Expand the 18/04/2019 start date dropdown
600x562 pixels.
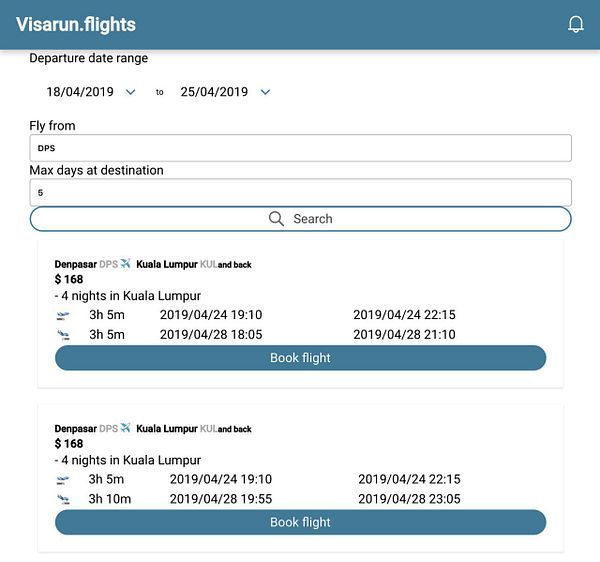point(131,92)
